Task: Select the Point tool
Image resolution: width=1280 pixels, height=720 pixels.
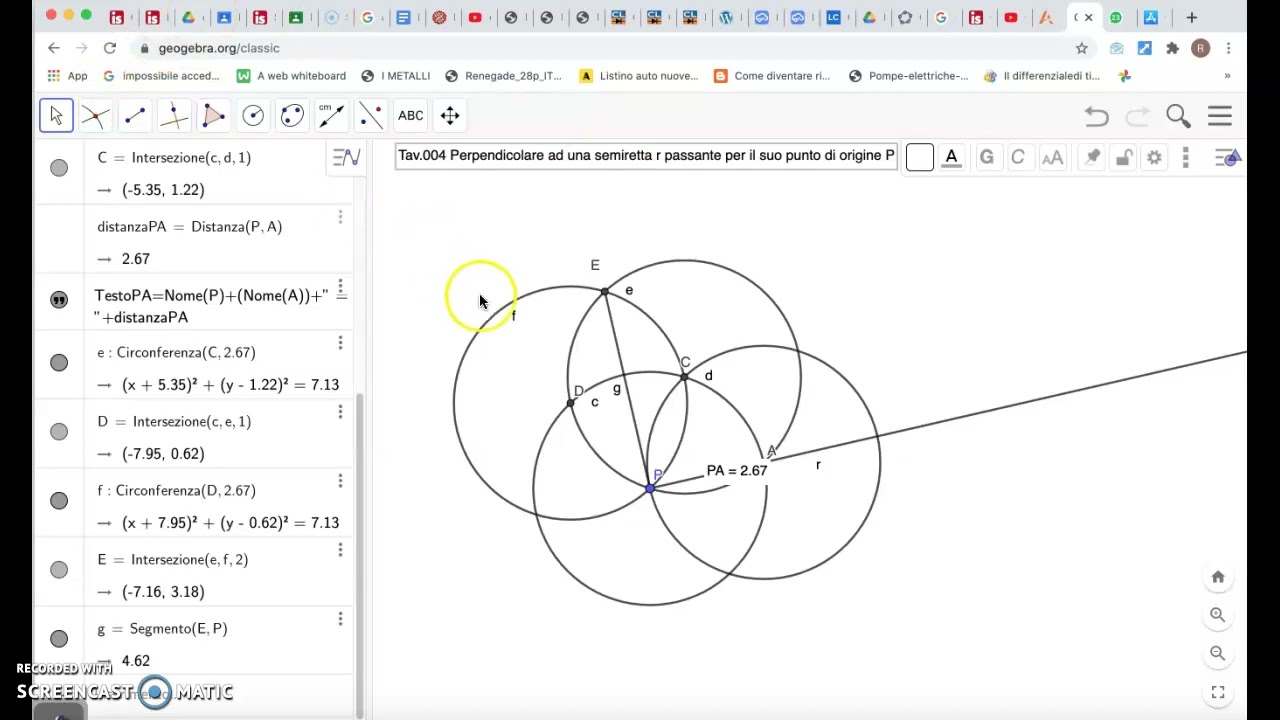Action: click(x=96, y=115)
